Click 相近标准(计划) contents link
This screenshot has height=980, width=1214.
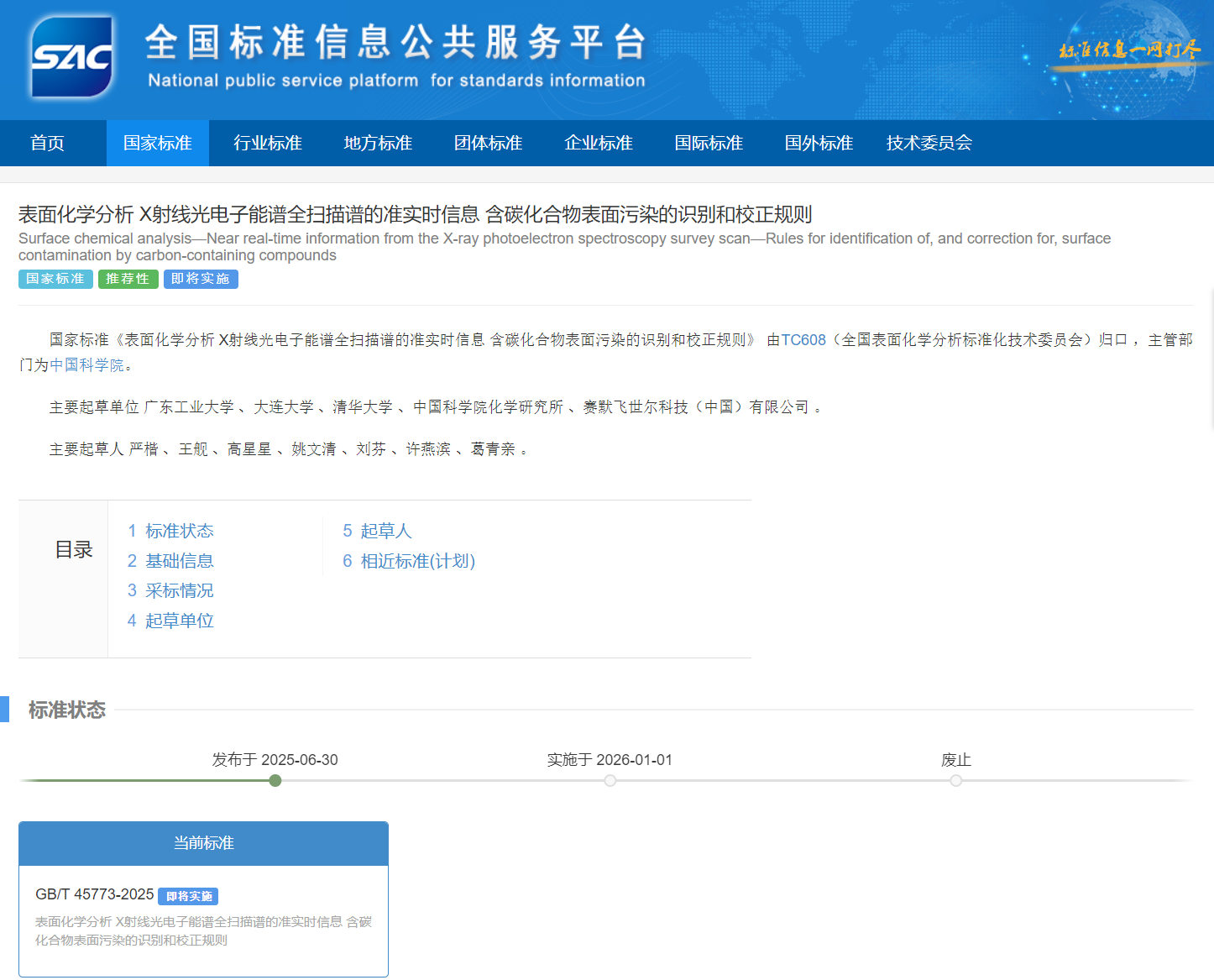[x=409, y=561]
